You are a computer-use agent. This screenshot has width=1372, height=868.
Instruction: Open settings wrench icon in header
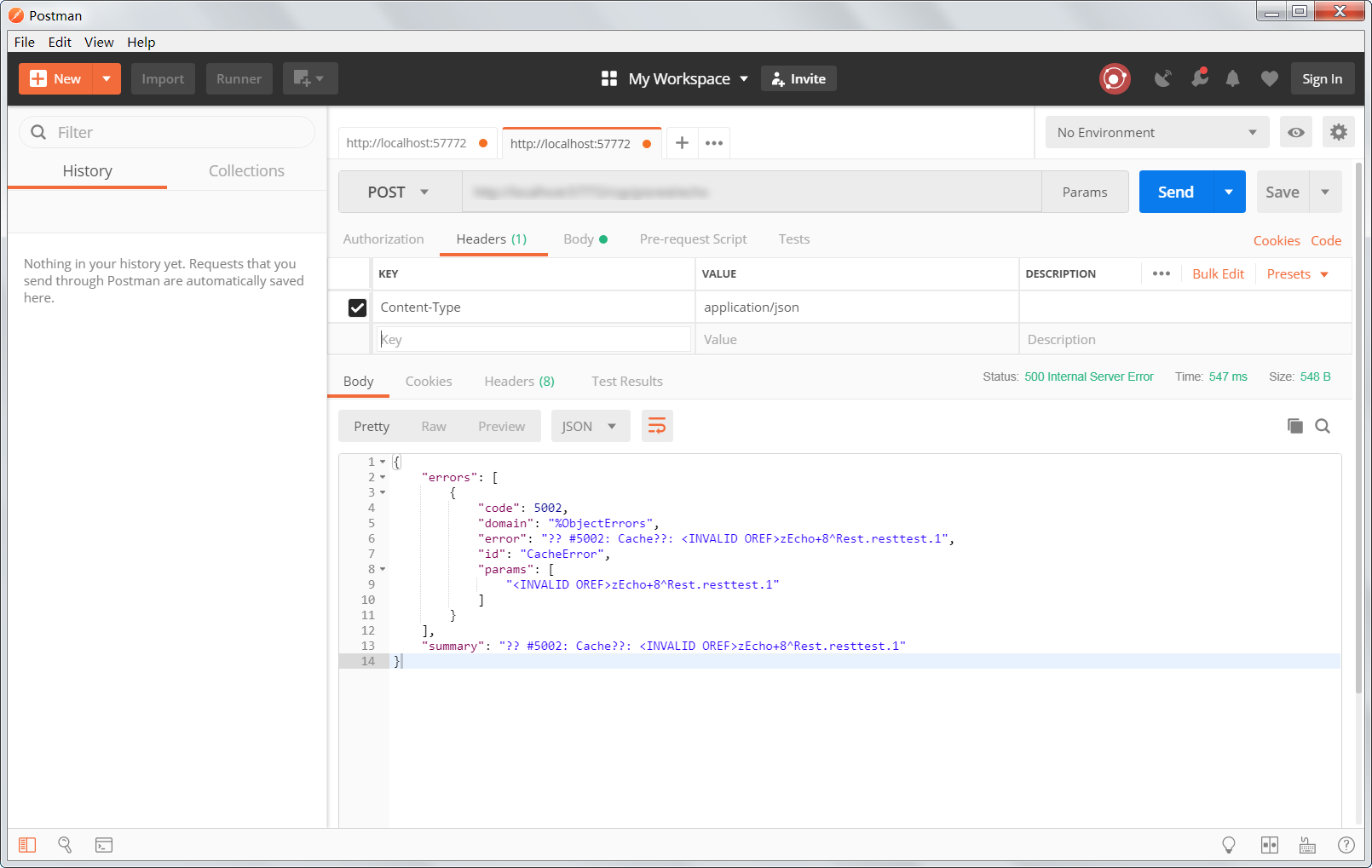pyautogui.click(x=1200, y=78)
